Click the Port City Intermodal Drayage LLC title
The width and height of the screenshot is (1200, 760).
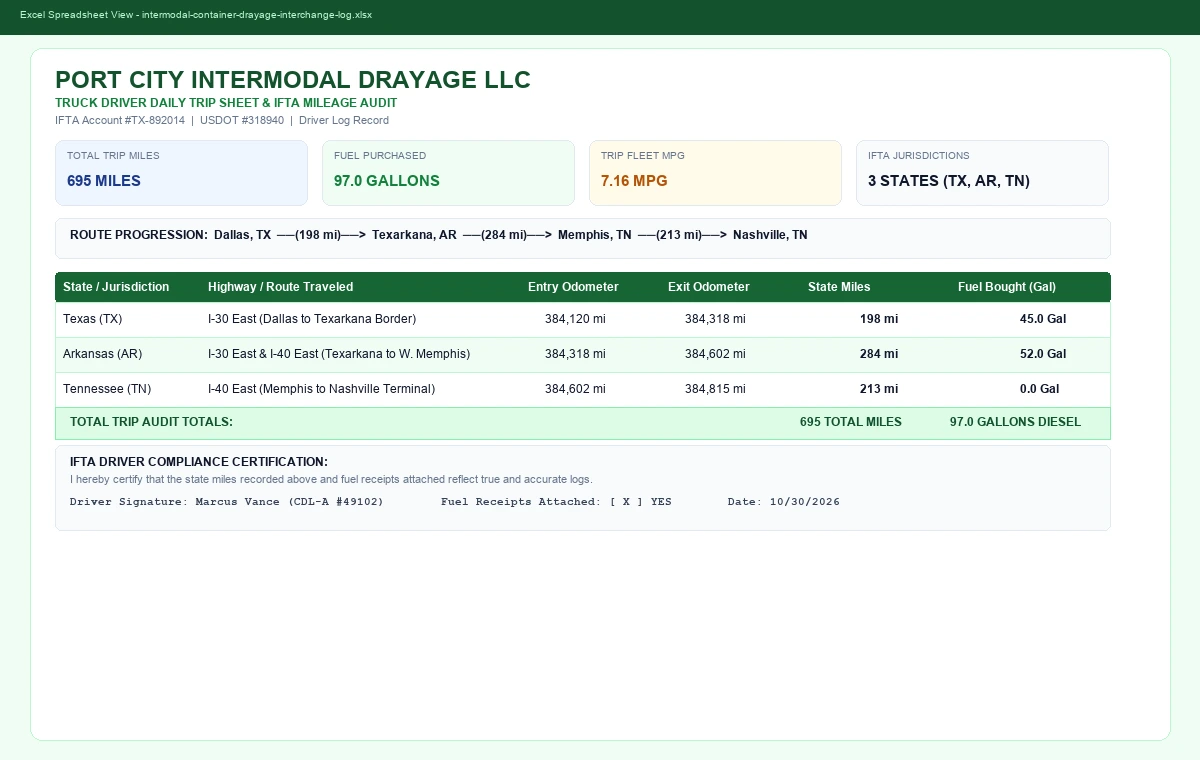pyautogui.click(x=293, y=80)
